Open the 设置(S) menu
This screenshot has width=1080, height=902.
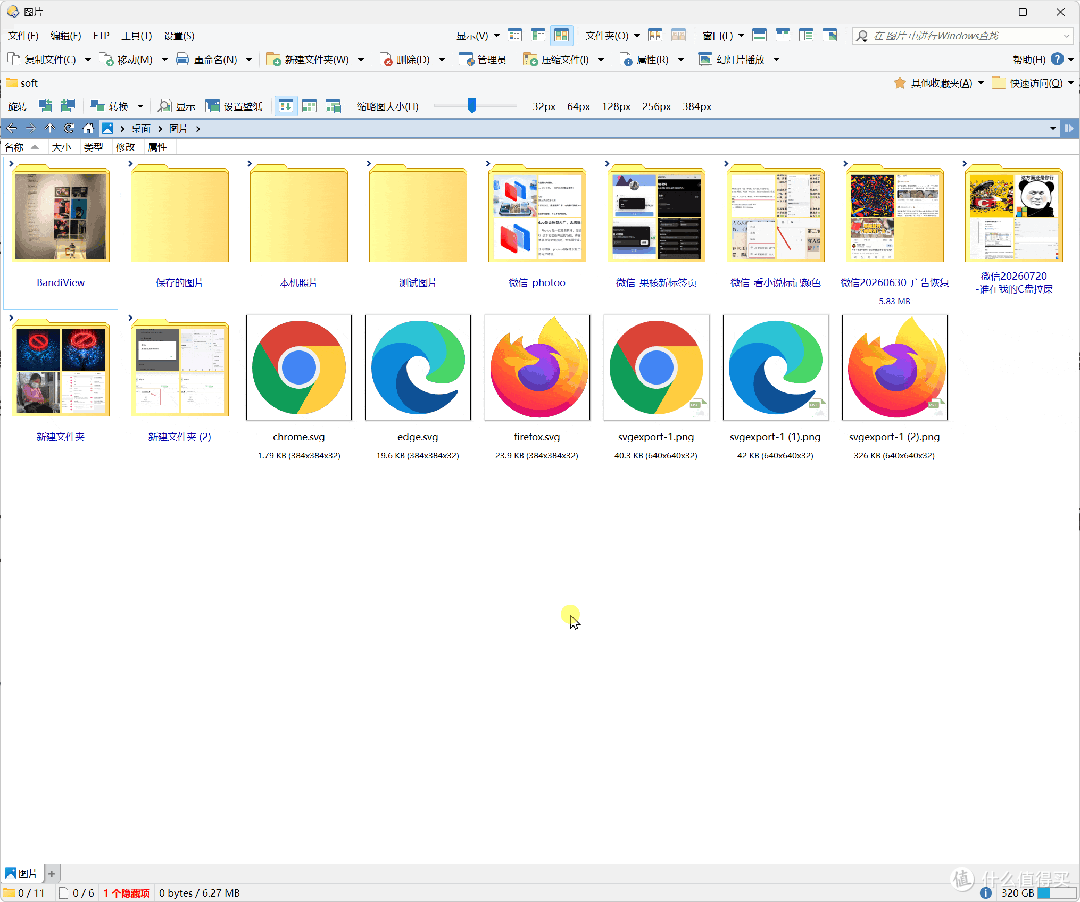pyautogui.click(x=179, y=36)
